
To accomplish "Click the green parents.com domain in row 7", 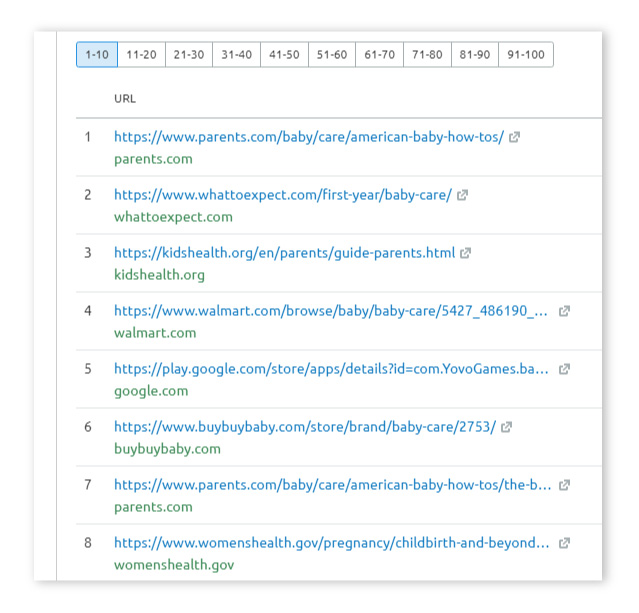I will 153,507.
